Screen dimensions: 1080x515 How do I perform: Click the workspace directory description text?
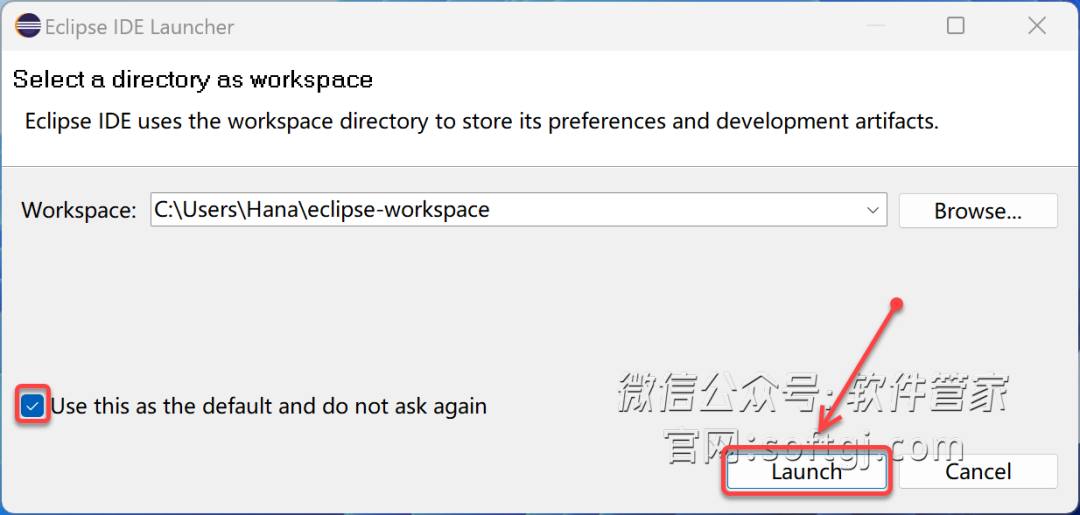coord(482,122)
